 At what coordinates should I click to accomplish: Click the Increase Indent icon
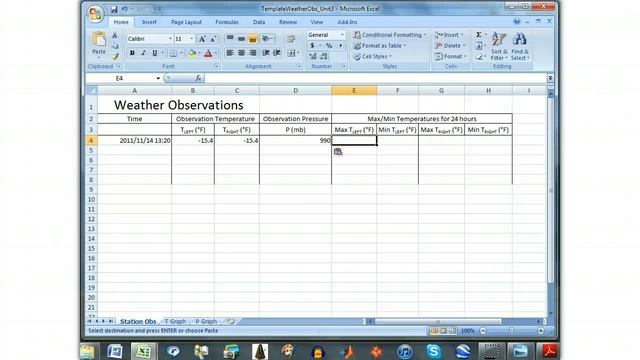277,53
